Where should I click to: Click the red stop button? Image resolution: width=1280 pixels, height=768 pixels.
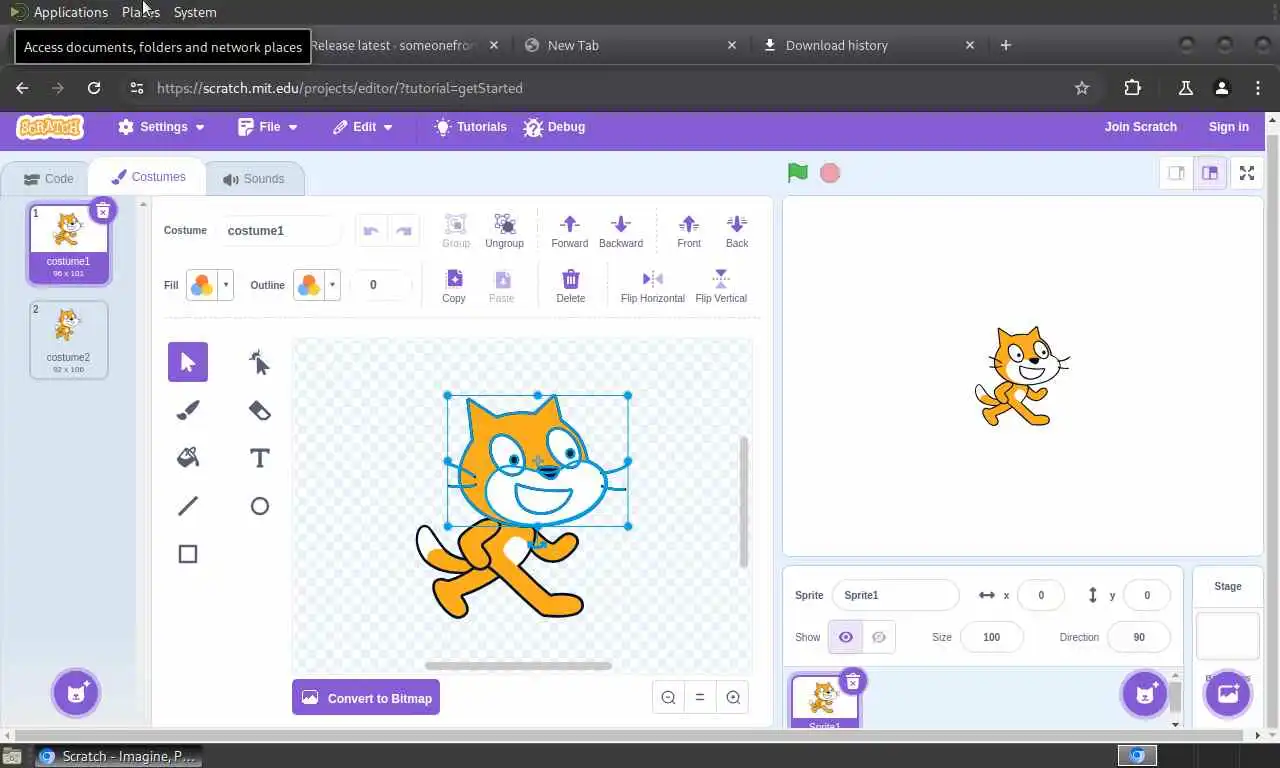pos(830,173)
